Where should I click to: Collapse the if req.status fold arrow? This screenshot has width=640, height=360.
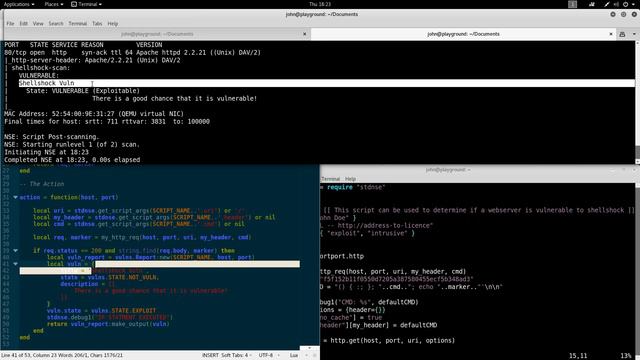(x=16, y=251)
